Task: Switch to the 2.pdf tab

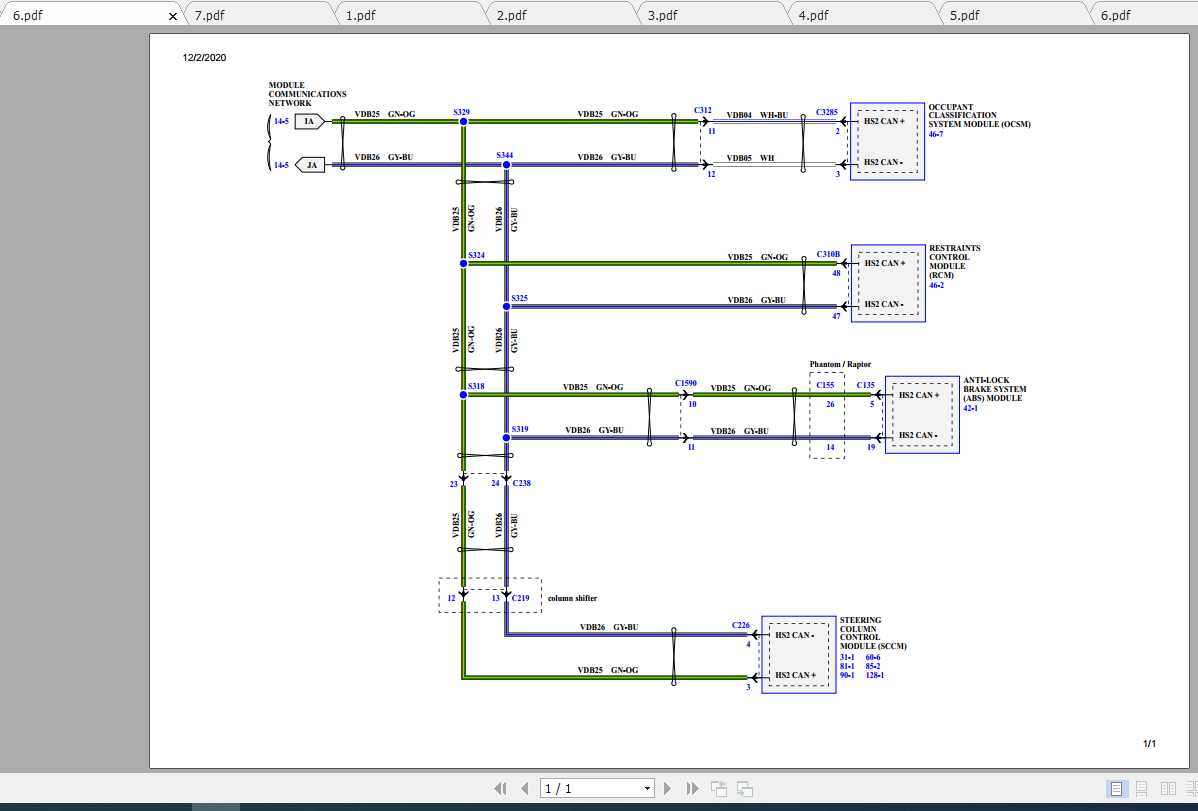Action: pyautogui.click(x=561, y=15)
